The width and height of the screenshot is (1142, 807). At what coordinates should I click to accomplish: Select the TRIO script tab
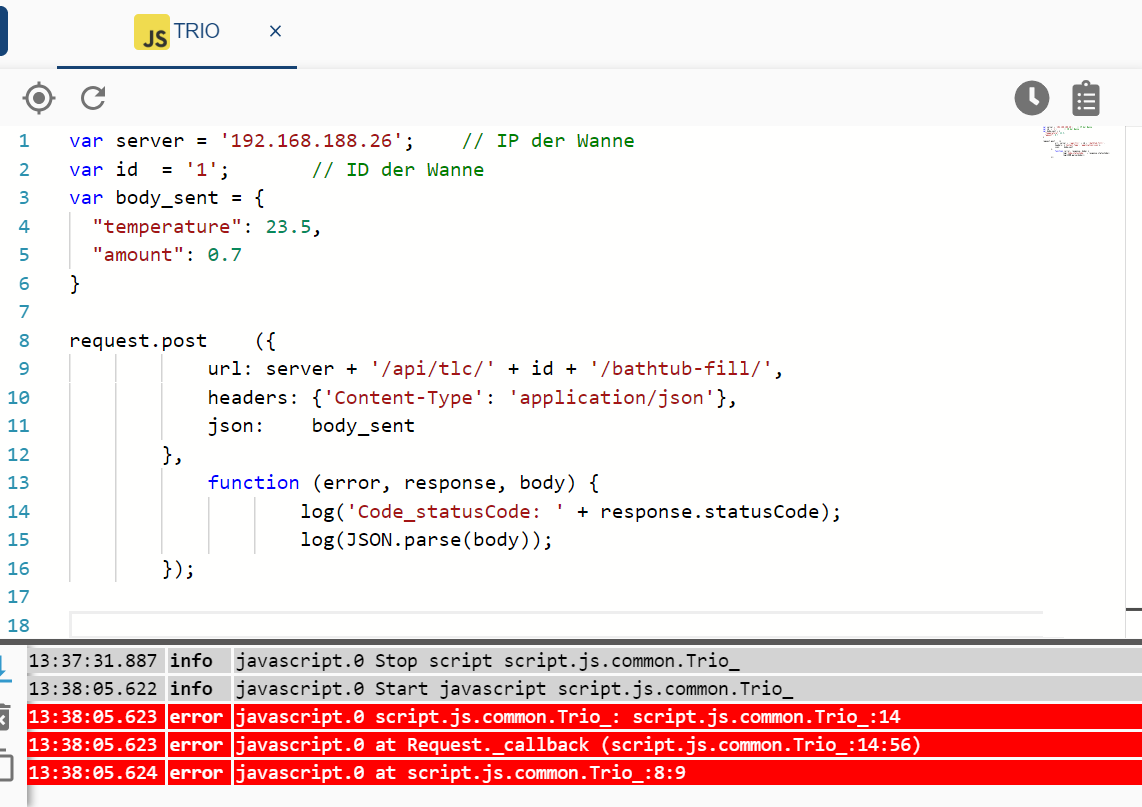177,33
